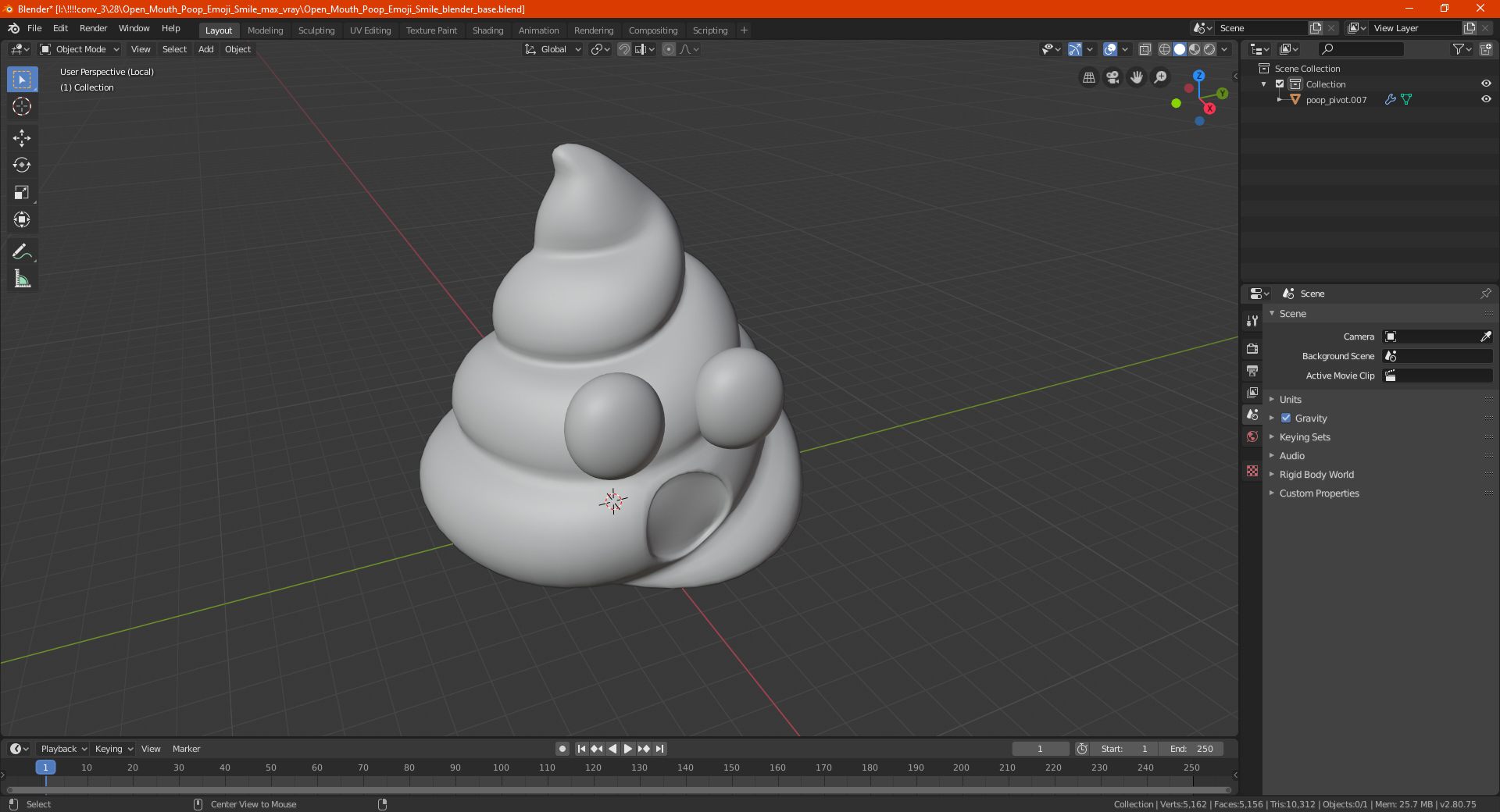
Task: Switch to wireframe shading
Action: pyautogui.click(x=1165, y=49)
